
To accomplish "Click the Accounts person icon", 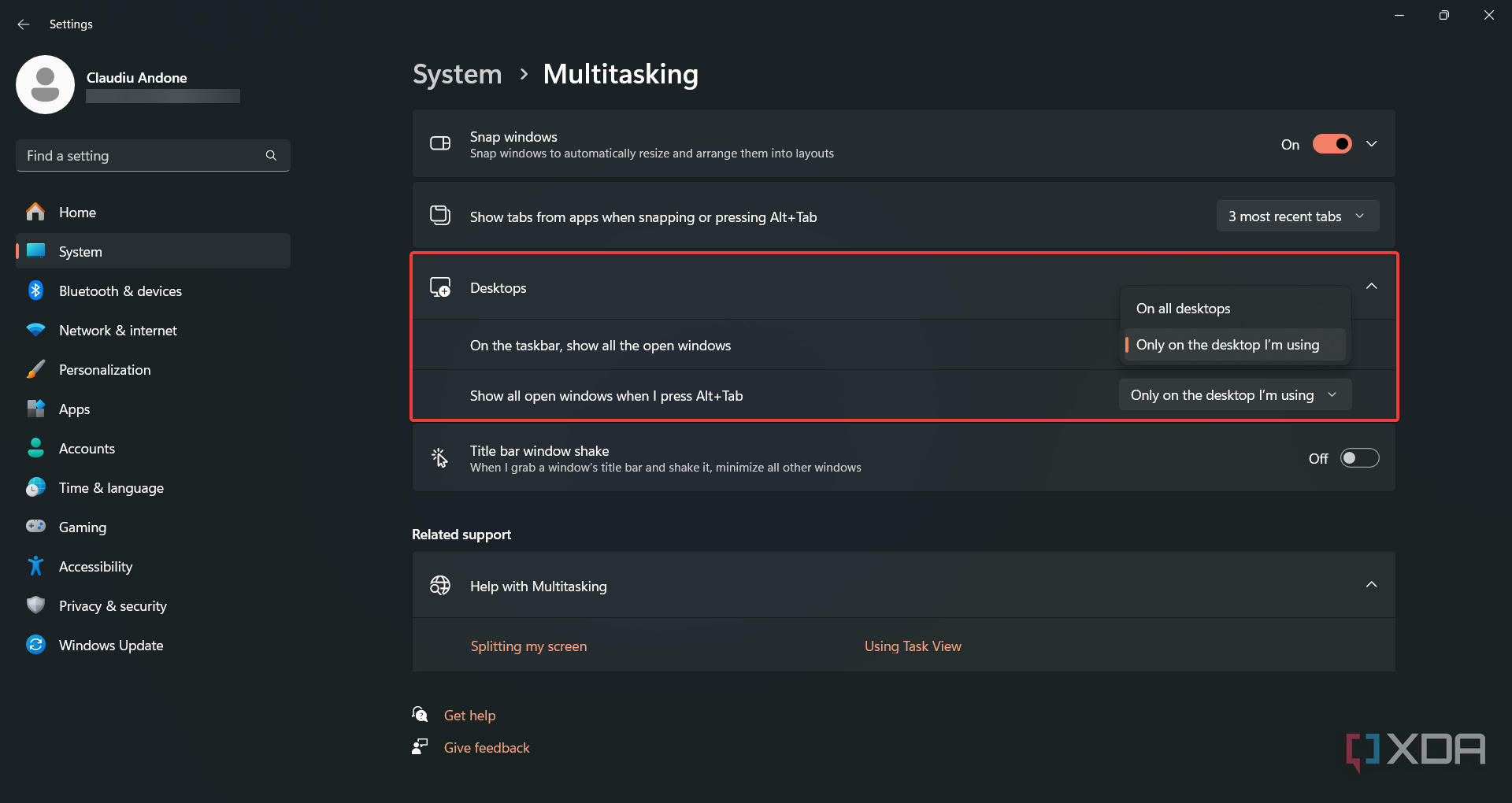I will pos(35,448).
